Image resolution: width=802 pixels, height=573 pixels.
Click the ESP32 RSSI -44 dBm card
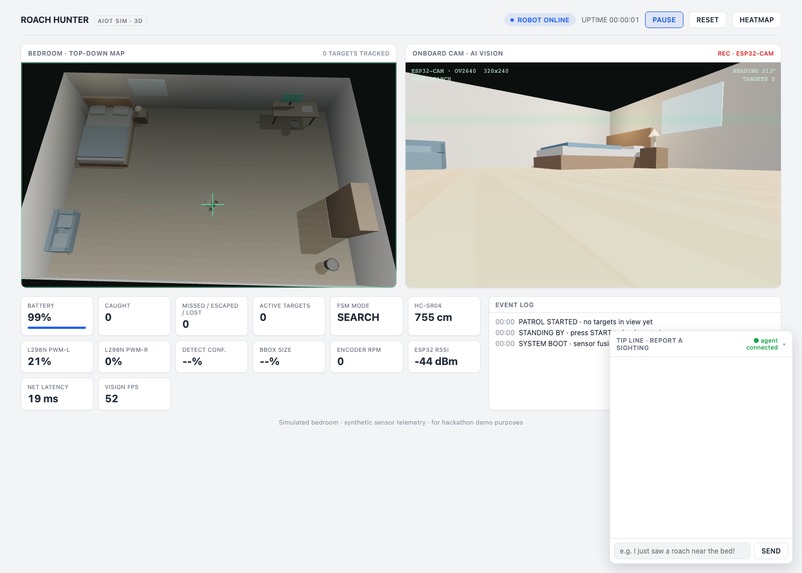pos(444,357)
